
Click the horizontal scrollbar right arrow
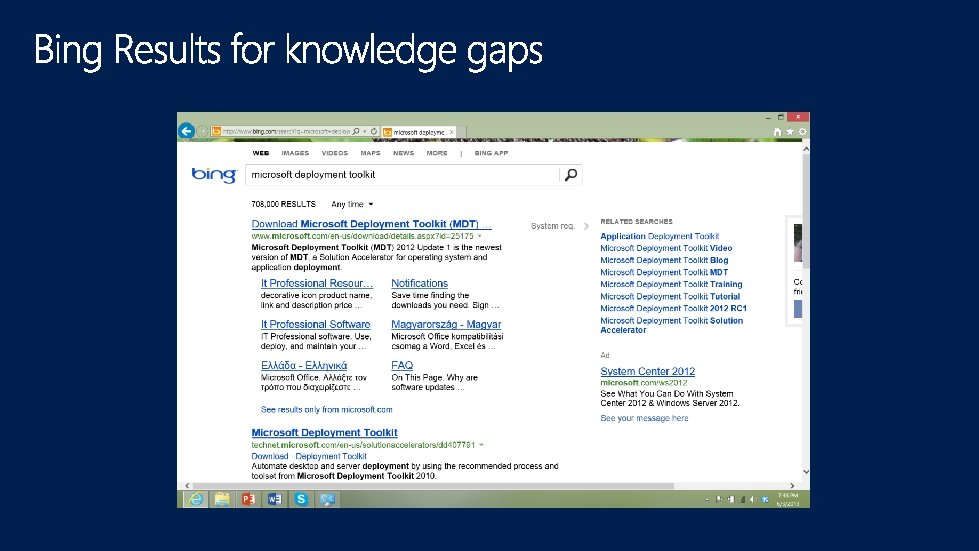[792, 485]
